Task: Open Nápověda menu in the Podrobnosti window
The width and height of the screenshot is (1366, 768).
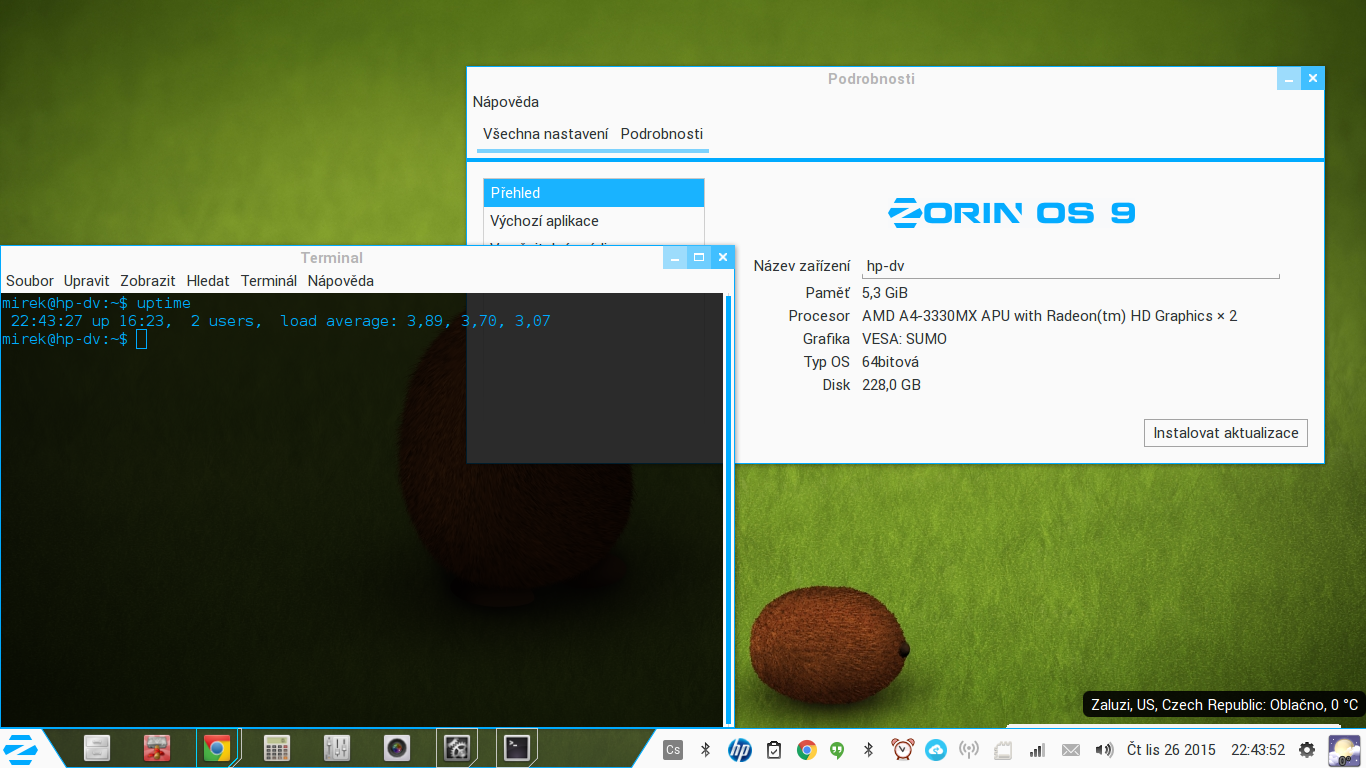Action: [506, 102]
